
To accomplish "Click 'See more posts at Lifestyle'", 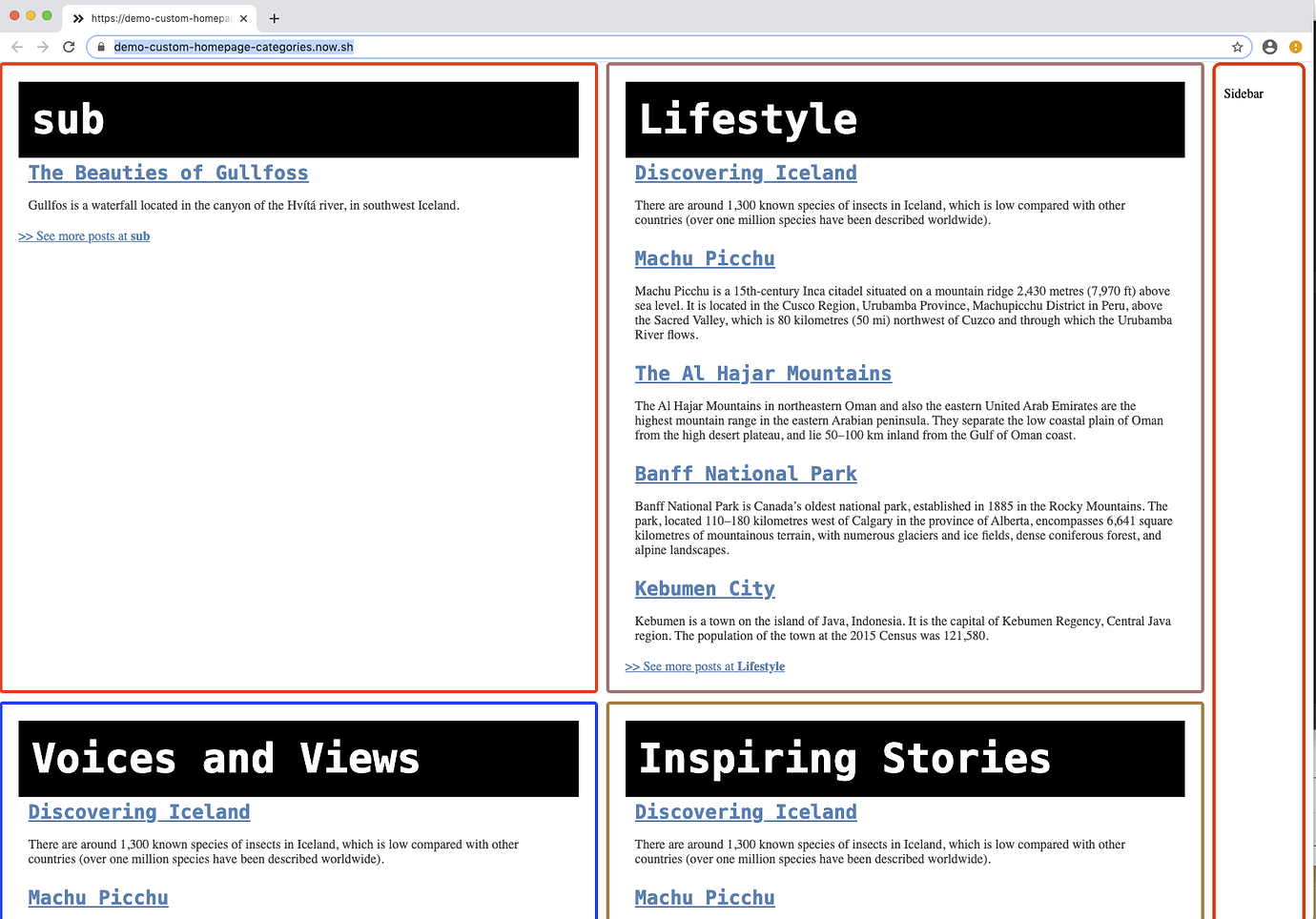I will pyautogui.click(x=705, y=665).
